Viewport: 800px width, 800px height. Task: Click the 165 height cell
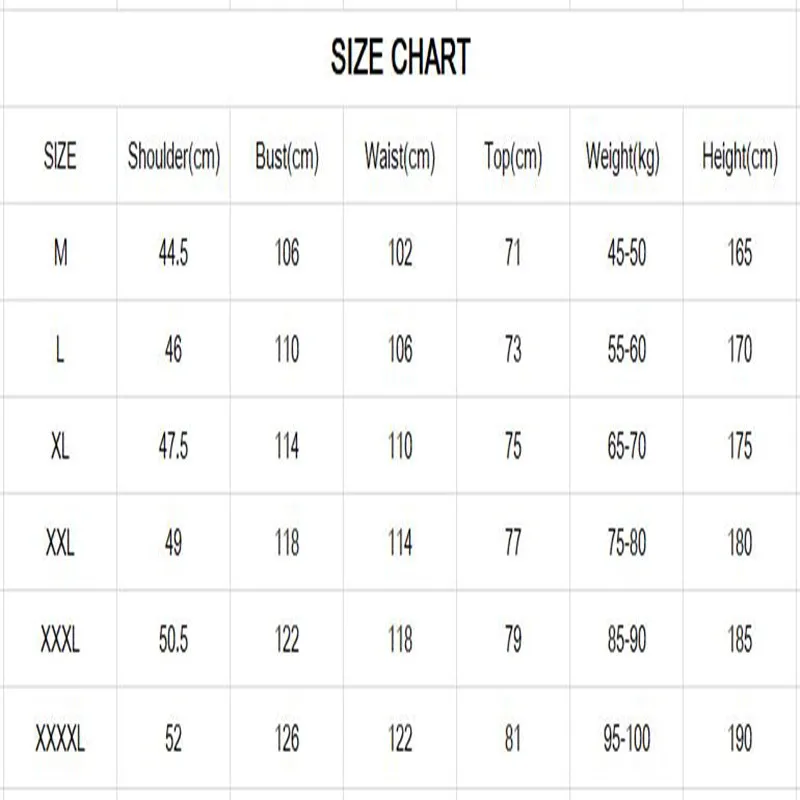pos(741,252)
